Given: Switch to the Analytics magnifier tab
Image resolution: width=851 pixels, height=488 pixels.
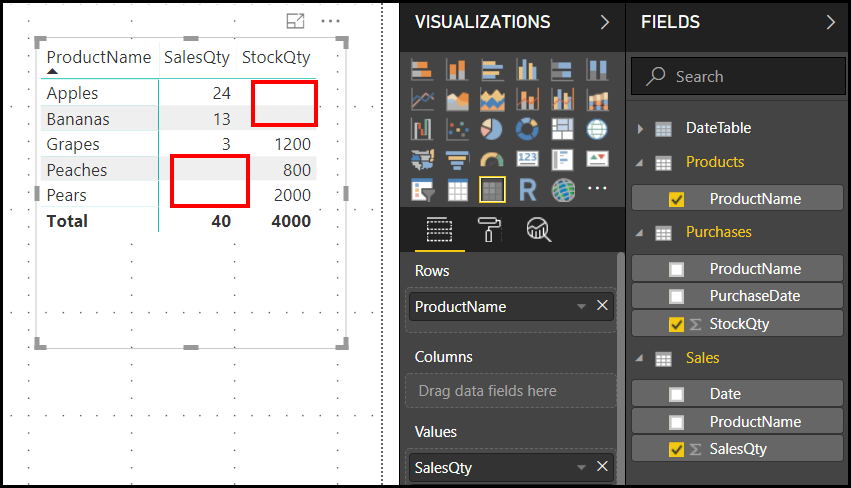Looking at the screenshot, I should coord(538,230).
